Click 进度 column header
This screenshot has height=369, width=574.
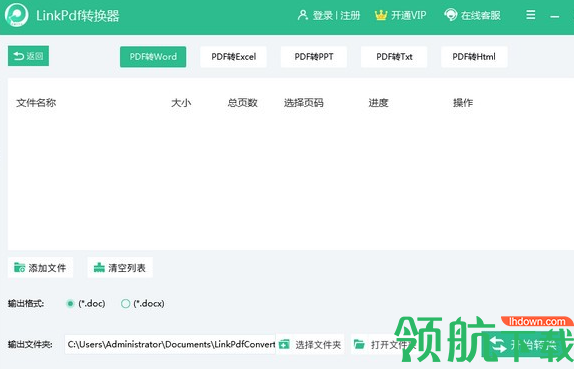click(378, 103)
